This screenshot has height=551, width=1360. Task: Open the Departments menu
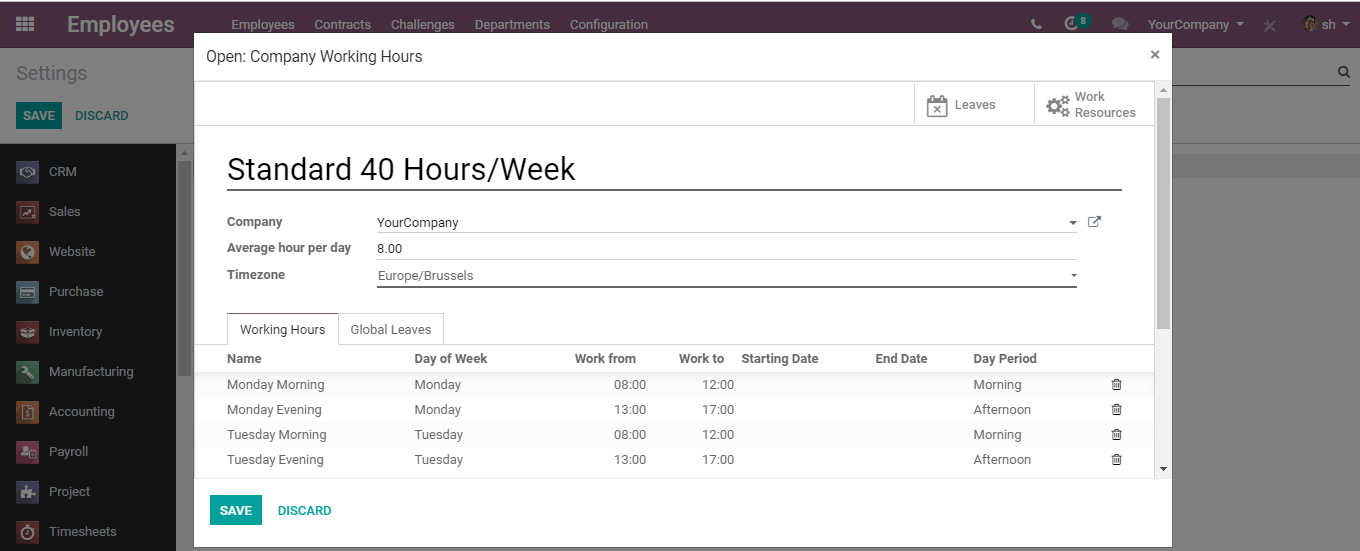[512, 24]
